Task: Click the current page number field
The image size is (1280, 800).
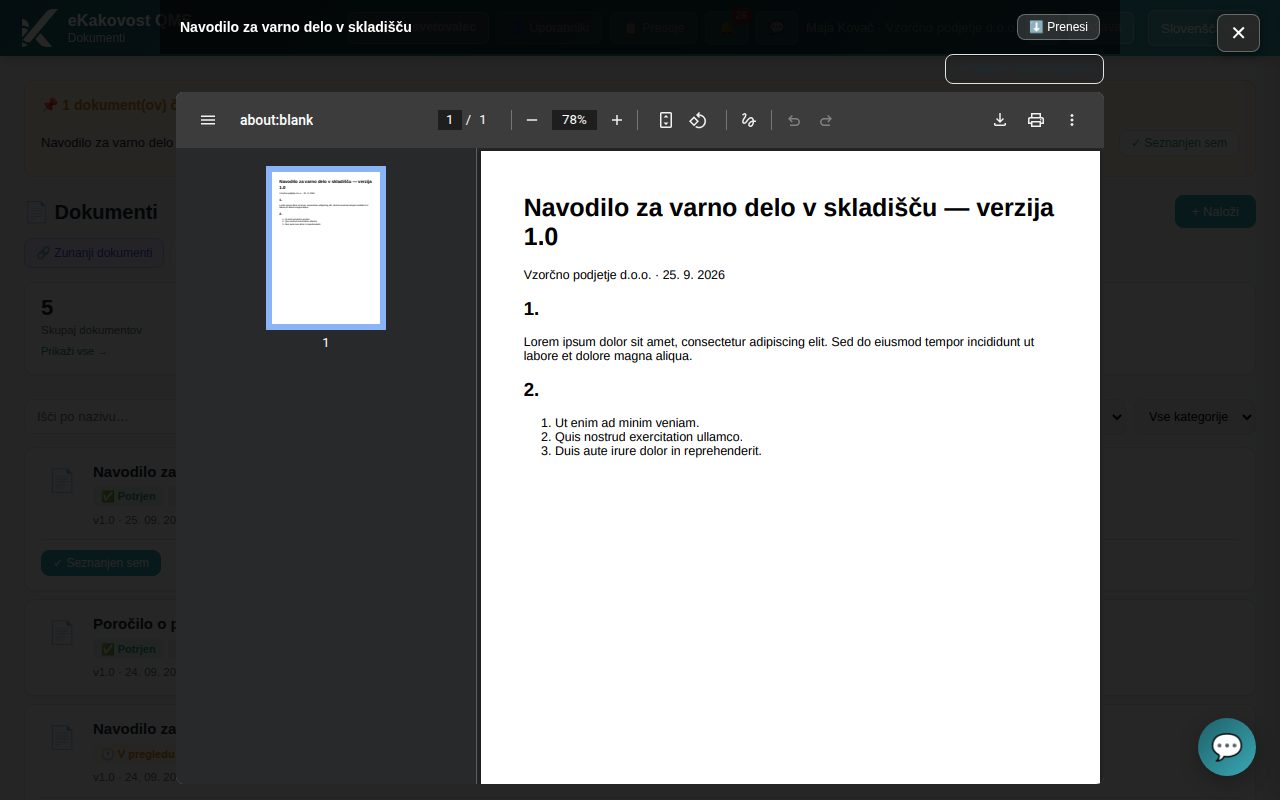Action: (449, 120)
